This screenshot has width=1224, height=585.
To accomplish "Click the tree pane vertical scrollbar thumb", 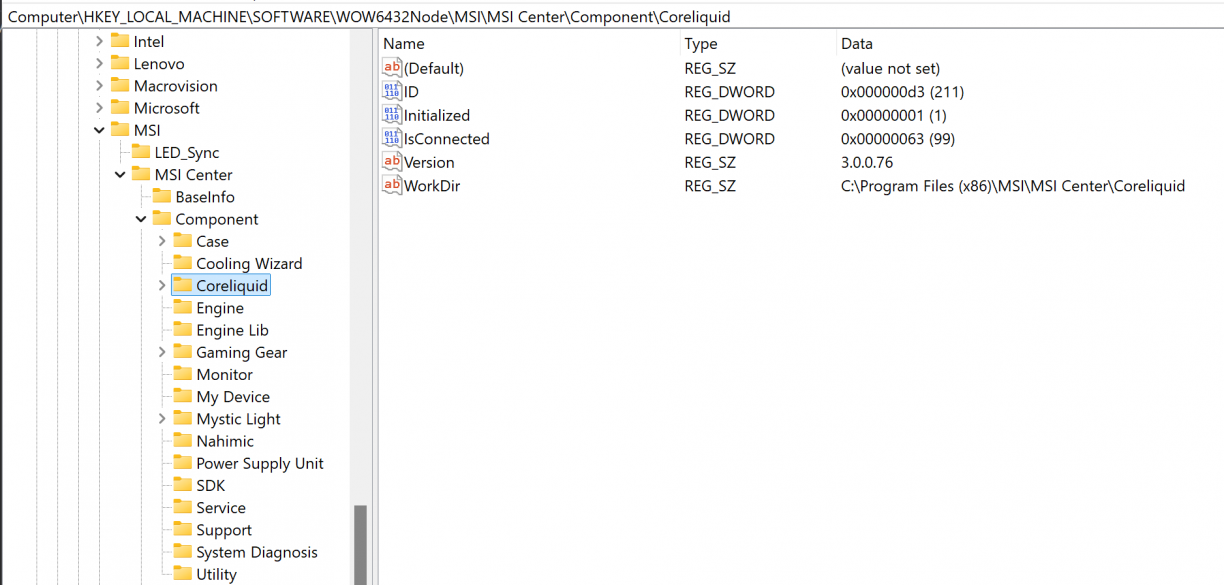I will coord(360,543).
